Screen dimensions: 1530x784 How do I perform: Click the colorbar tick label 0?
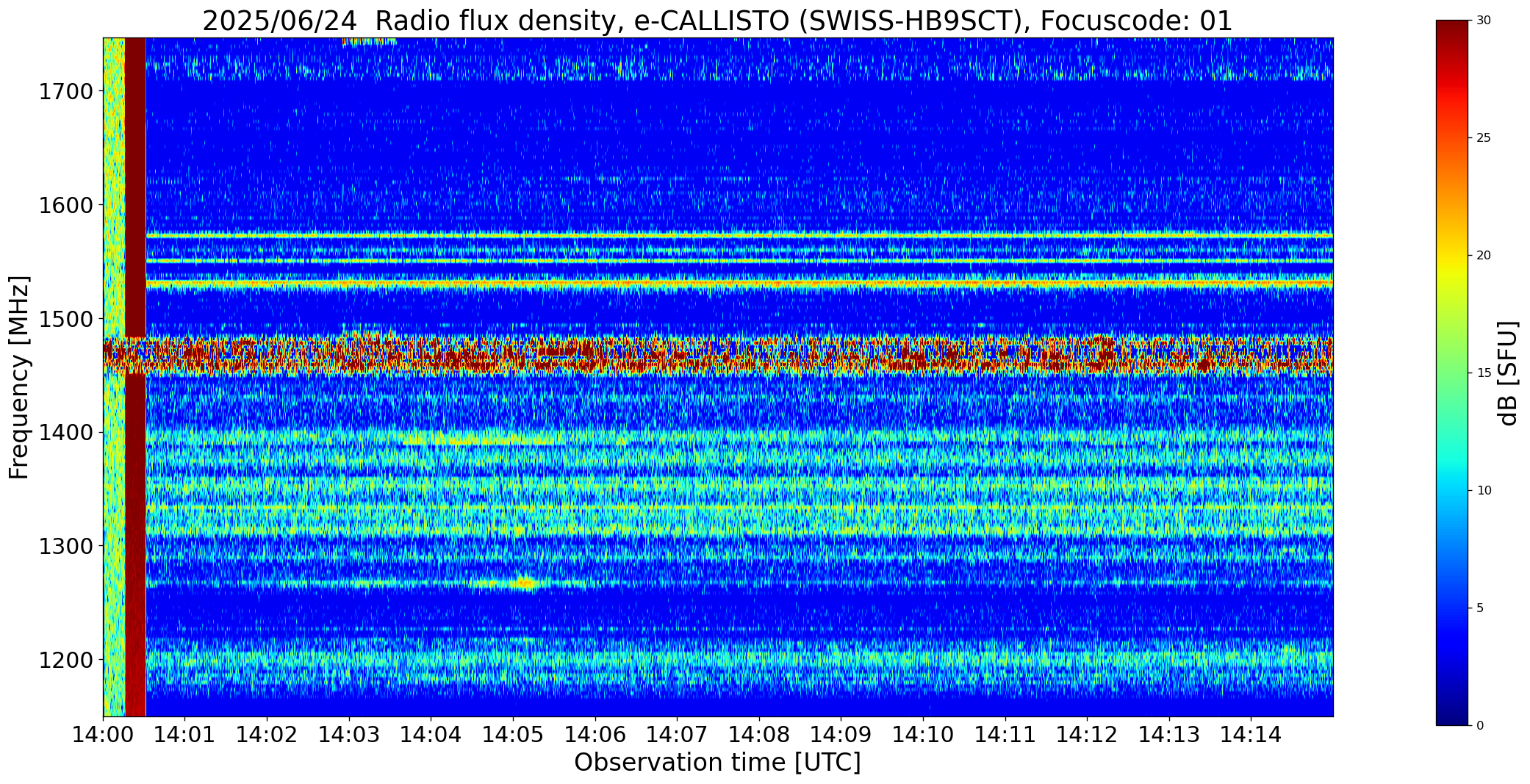pyautogui.click(x=1480, y=726)
